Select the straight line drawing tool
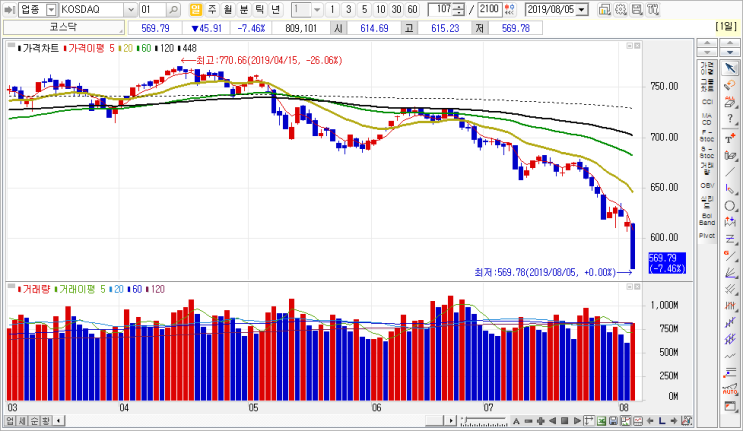Screen dimensions: 743x431 [730, 172]
